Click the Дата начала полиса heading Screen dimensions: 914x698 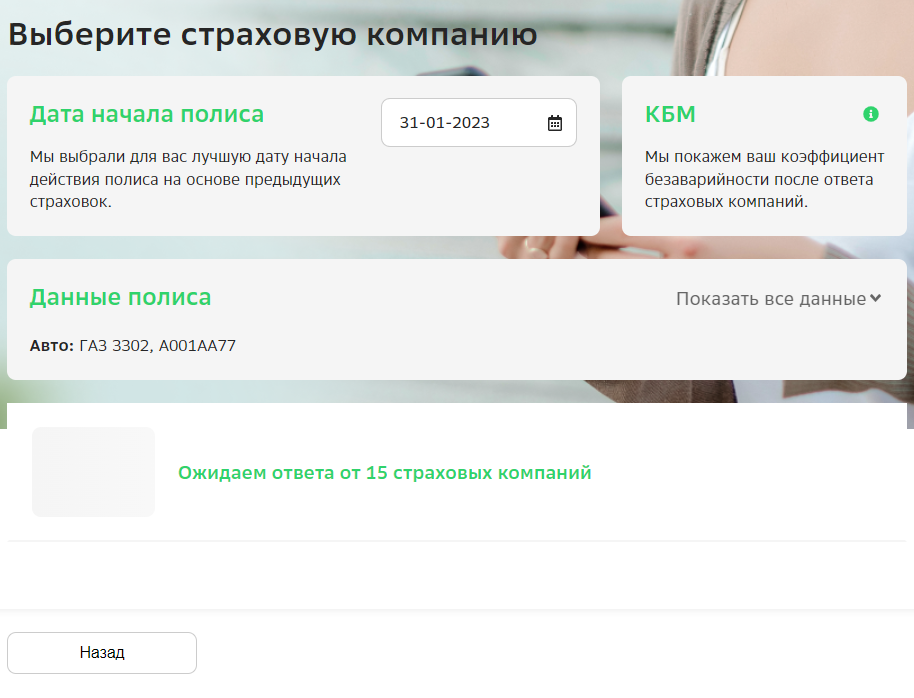click(147, 114)
